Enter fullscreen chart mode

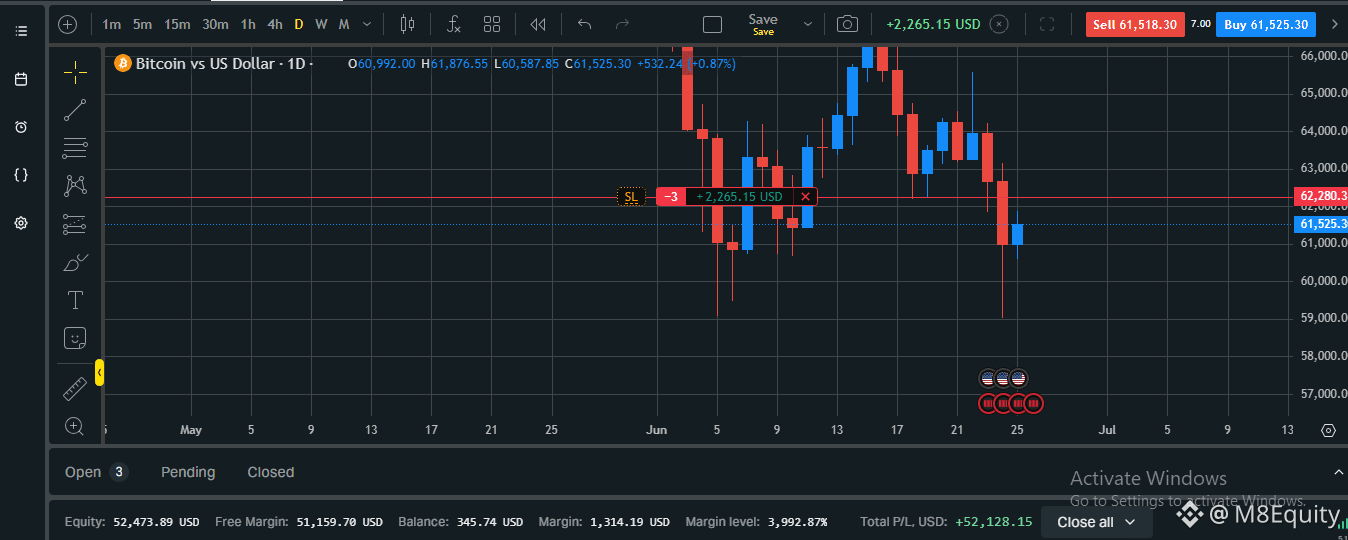1048,24
